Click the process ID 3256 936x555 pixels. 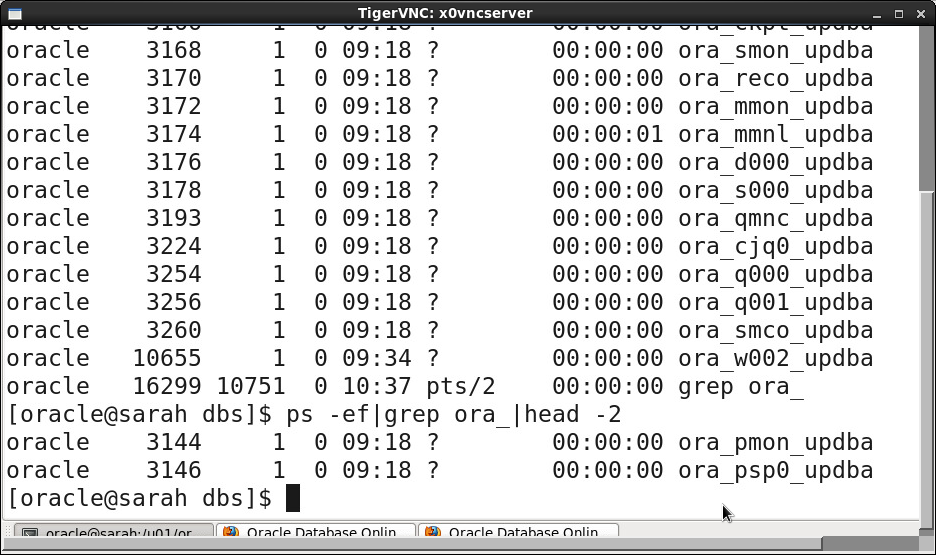pyautogui.click(x=174, y=303)
